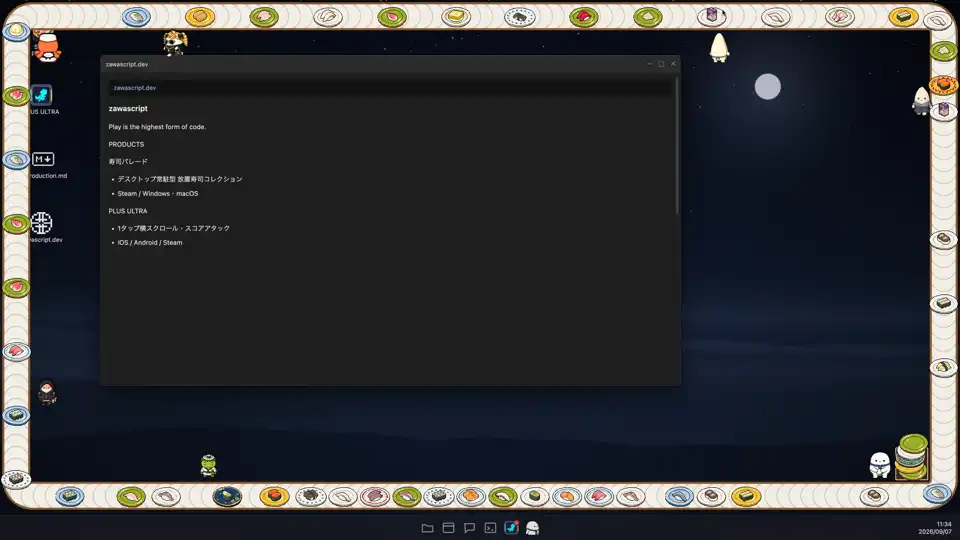Screen dimensions: 960x540
Task: Click the 1タップ横スクロール bullet line
Action: point(174,228)
